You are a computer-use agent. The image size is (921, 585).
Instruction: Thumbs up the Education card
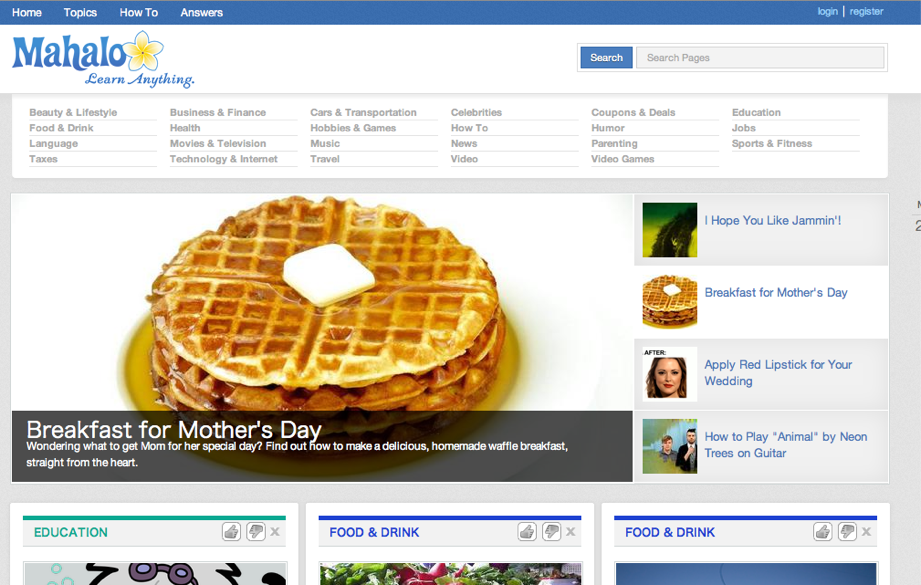coord(231,532)
